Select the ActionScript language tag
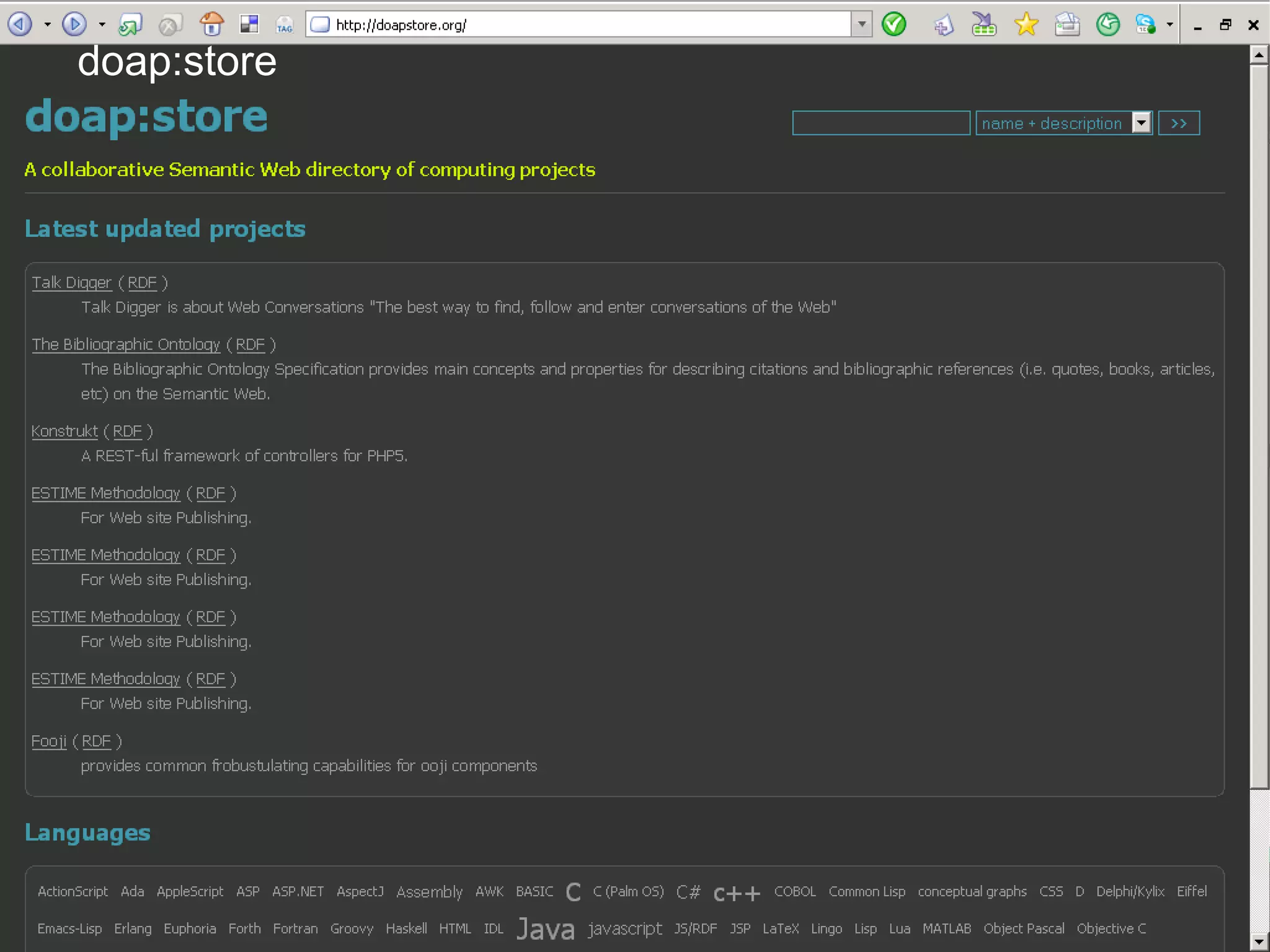 click(73, 891)
